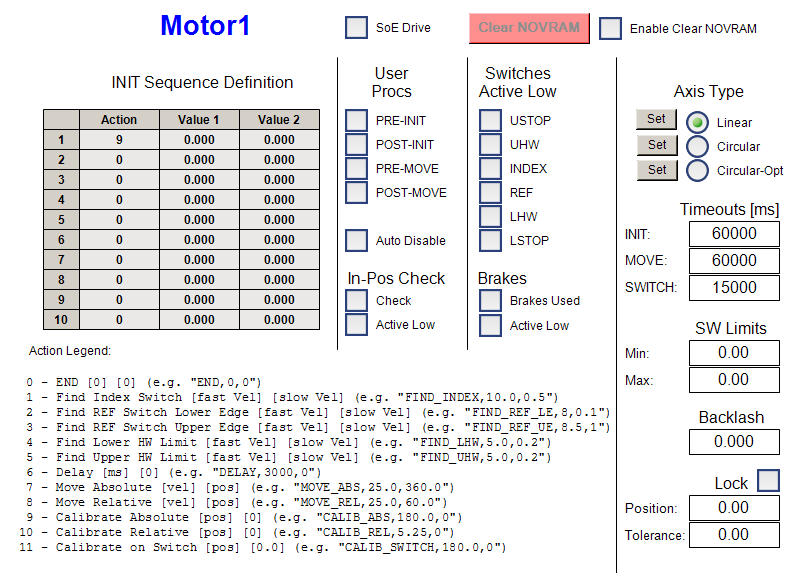Viewport: 797px width, 573px height.
Task: Click the SW Limits Min field
Action: [734, 352]
